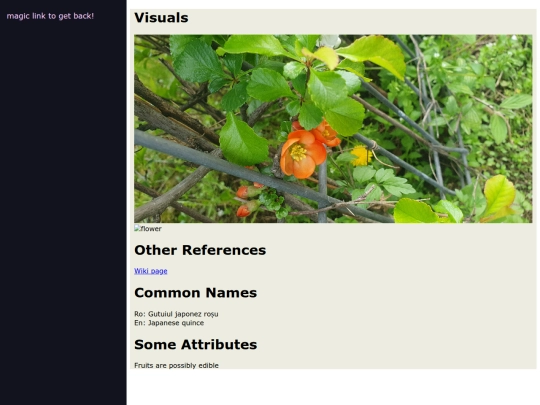Open the Wiki page link

pos(151,271)
